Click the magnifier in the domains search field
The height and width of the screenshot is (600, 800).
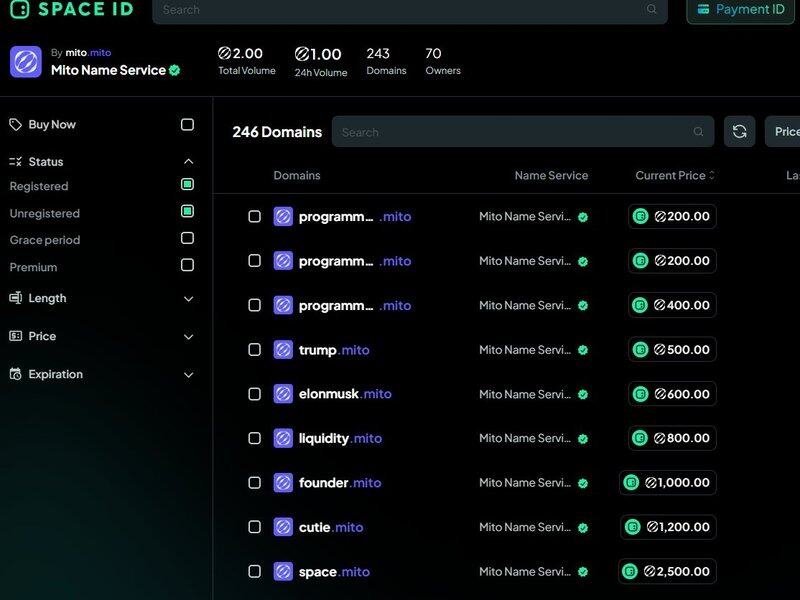tap(698, 132)
